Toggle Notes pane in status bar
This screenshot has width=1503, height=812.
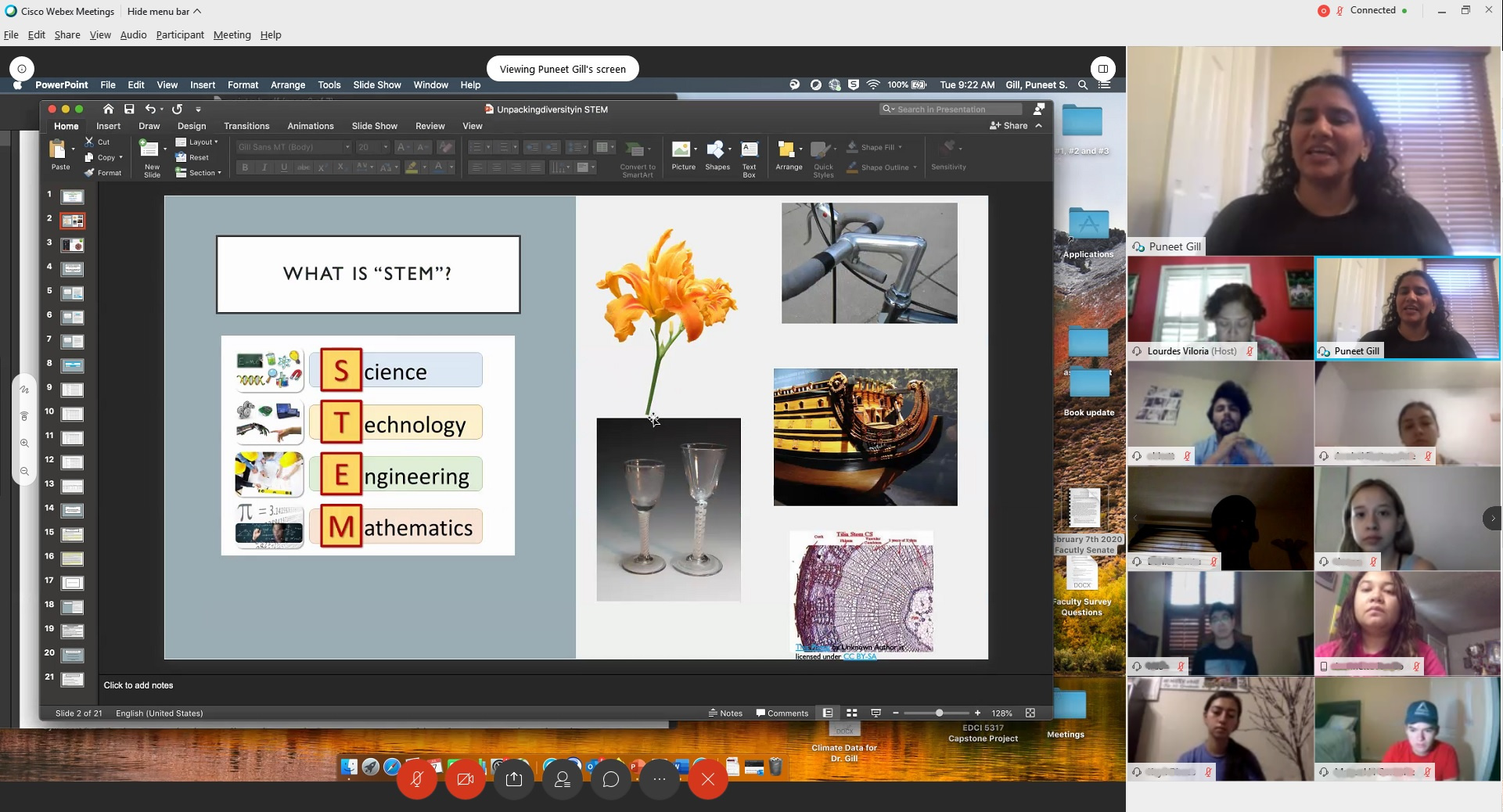click(725, 713)
